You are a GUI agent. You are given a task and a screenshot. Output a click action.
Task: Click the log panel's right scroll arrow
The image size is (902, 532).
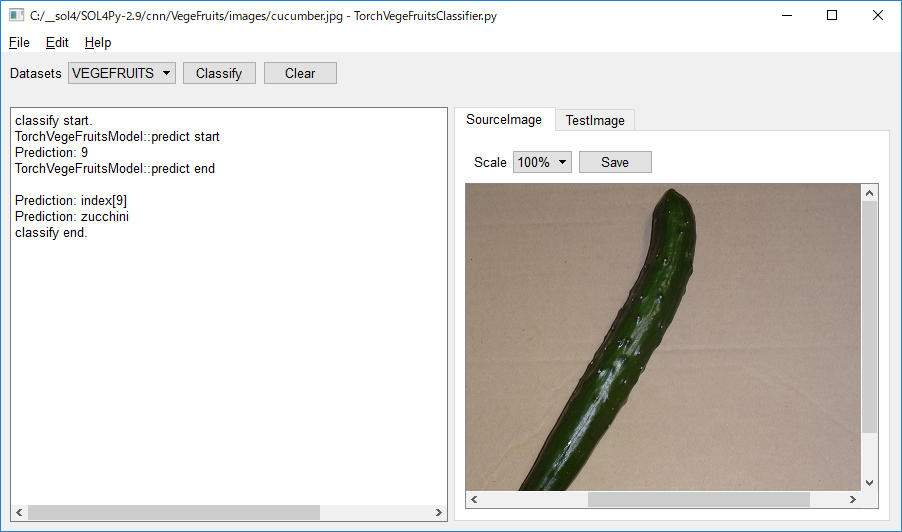click(438, 512)
